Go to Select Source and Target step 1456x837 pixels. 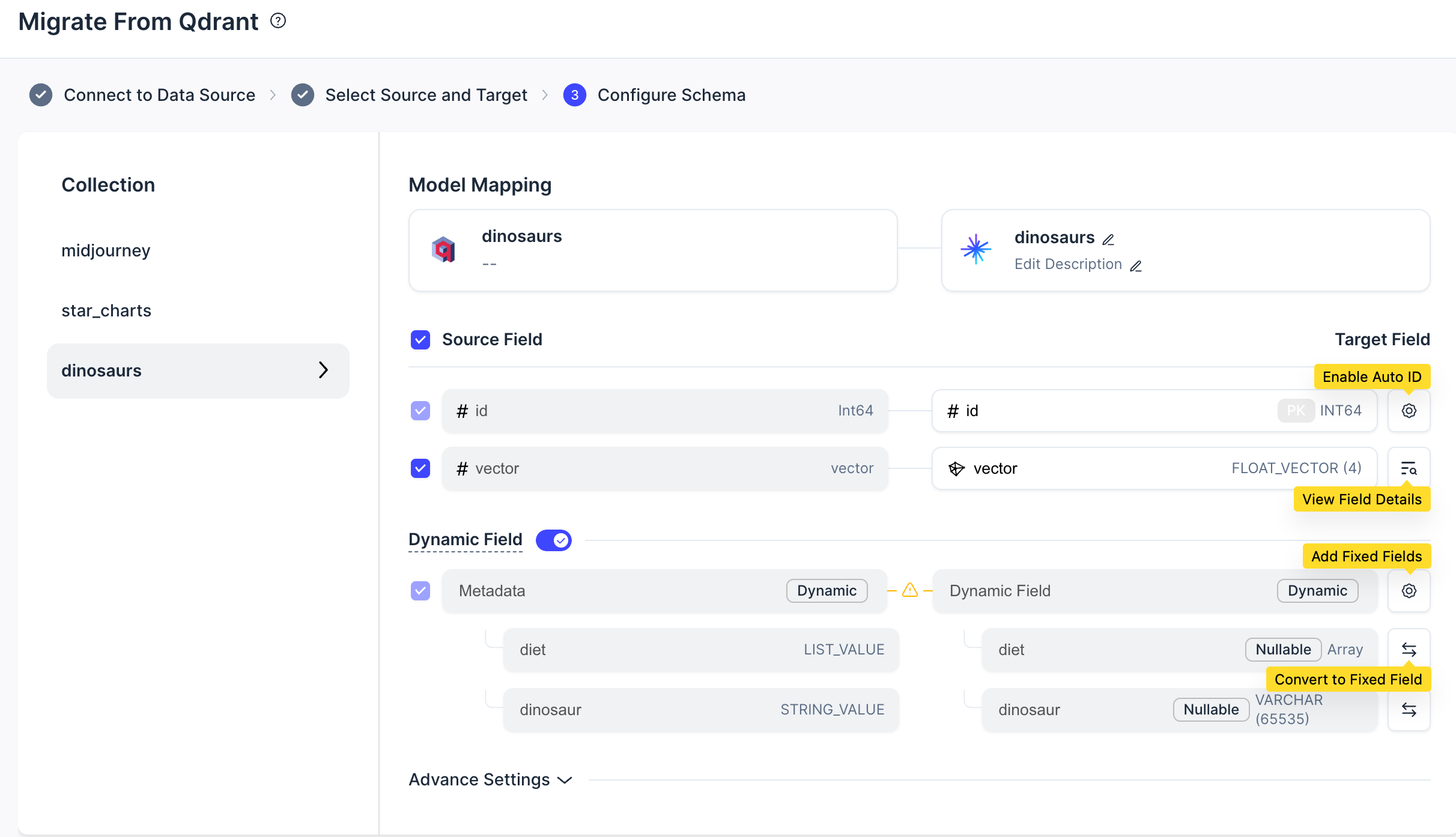pyautogui.click(x=426, y=95)
